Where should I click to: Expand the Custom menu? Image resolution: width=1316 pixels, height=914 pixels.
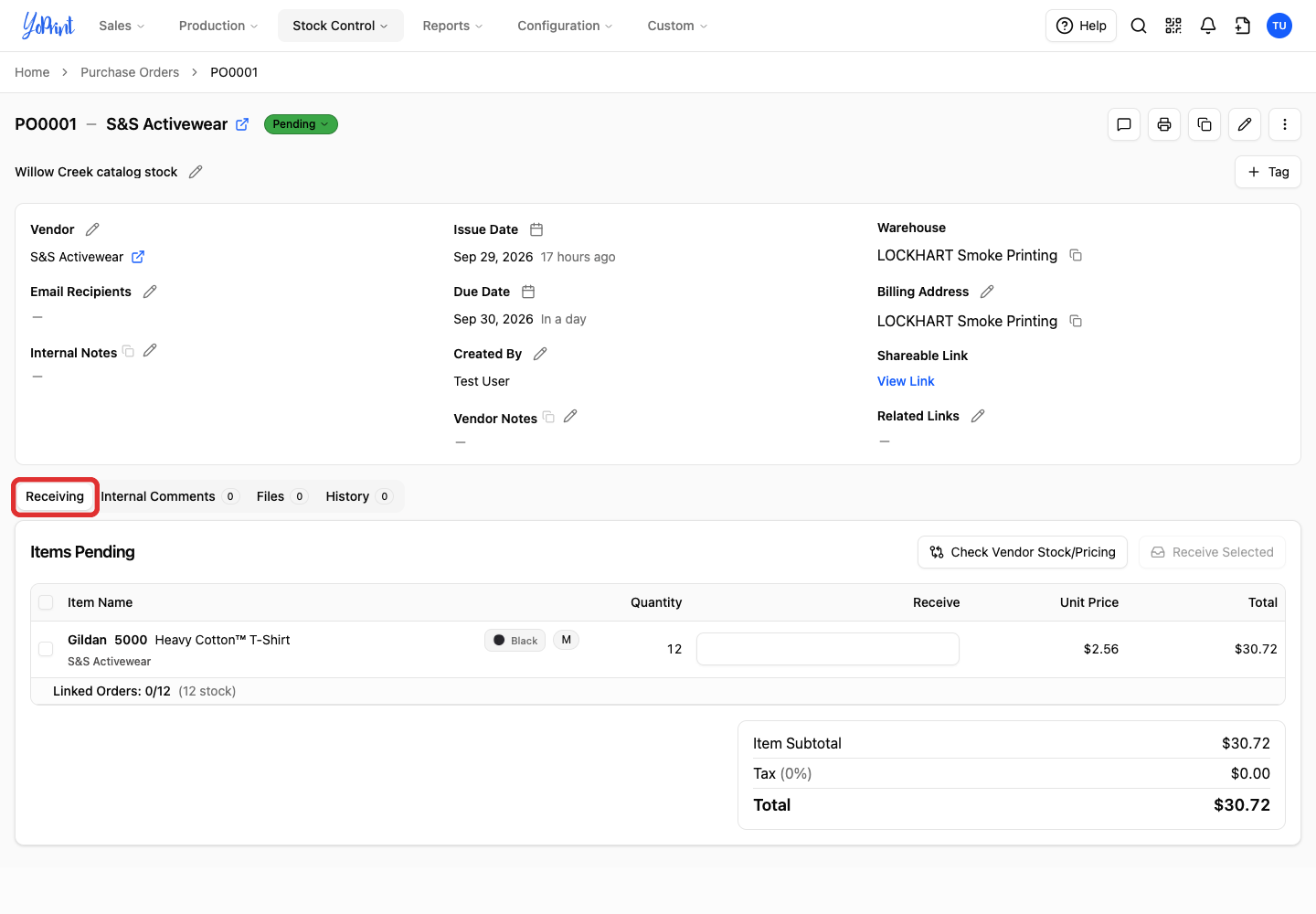[x=678, y=26]
